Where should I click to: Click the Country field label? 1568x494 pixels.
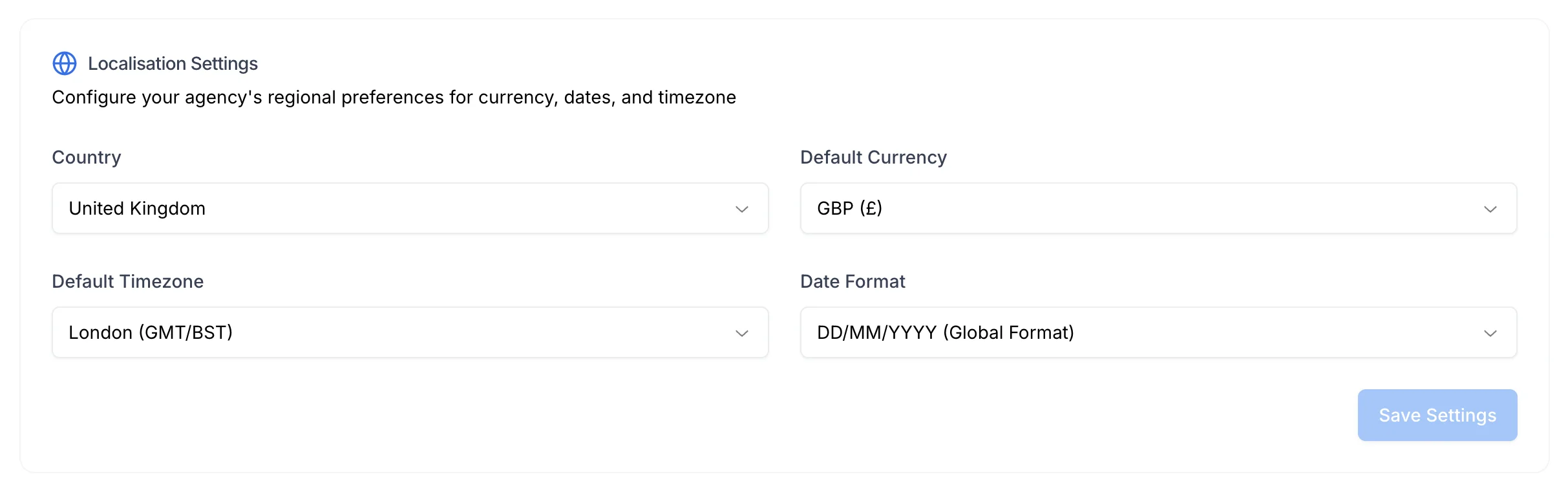click(x=86, y=157)
